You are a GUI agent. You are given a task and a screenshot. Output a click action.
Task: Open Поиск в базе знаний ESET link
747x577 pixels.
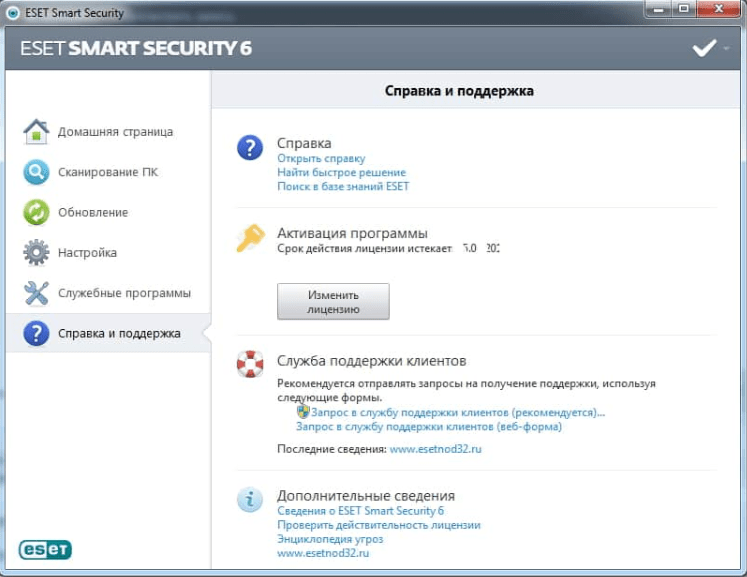[343, 186]
